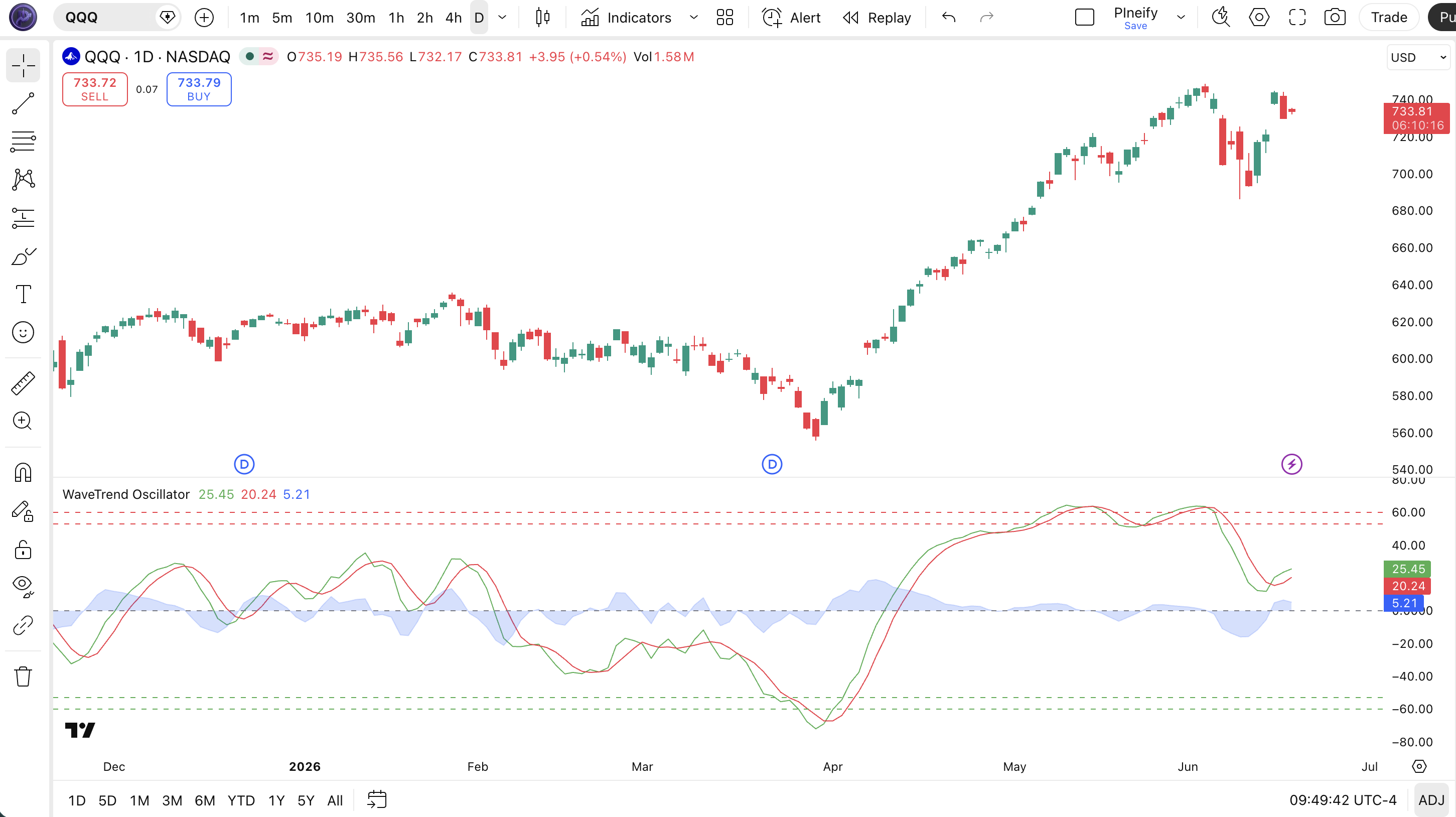Open timezone menu 09:49:42 UTC-4
This screenshot has width=1456, height=817.
click(x=1343, y=800)
